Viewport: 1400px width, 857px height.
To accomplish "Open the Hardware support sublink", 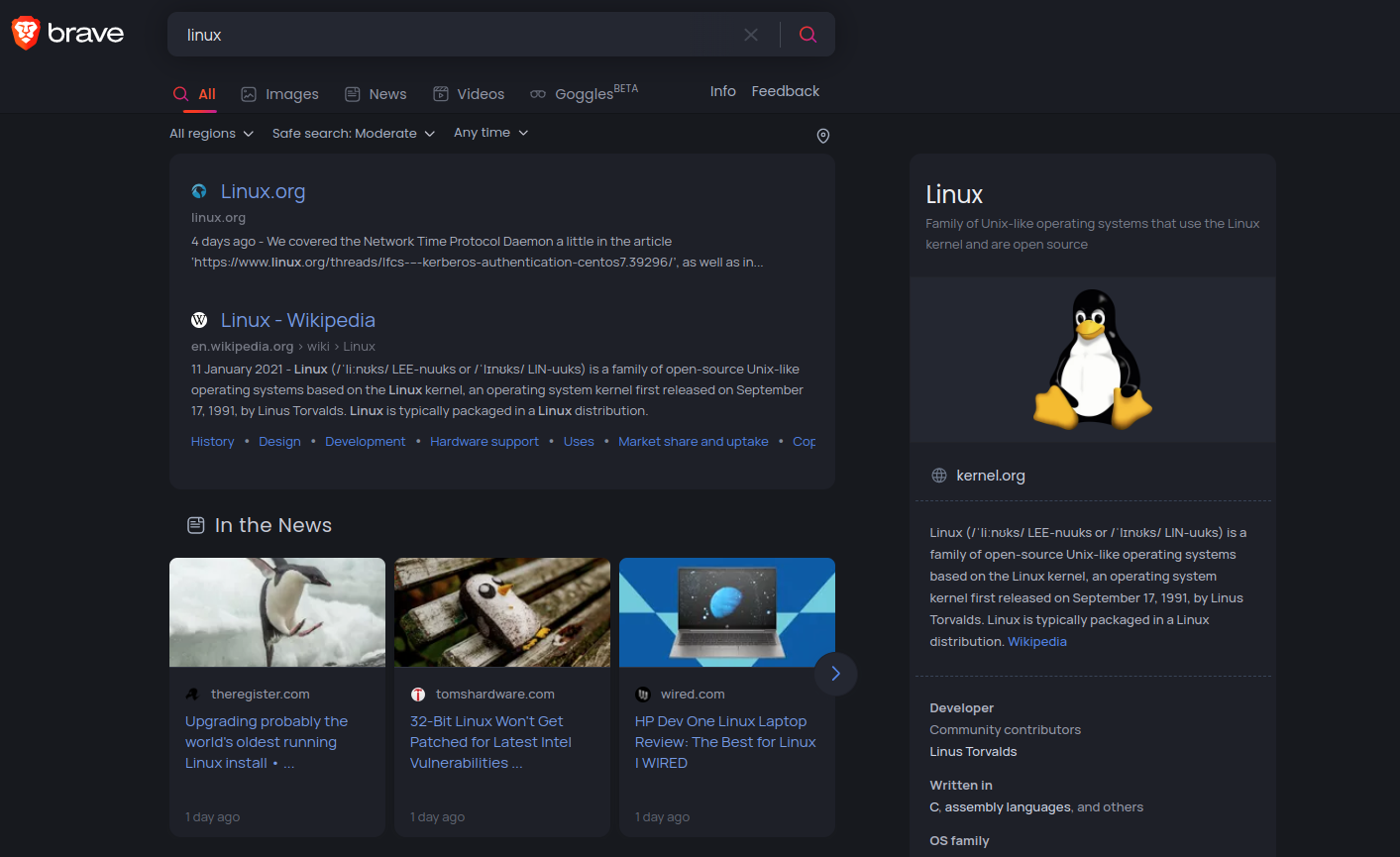I will [485, 442].
